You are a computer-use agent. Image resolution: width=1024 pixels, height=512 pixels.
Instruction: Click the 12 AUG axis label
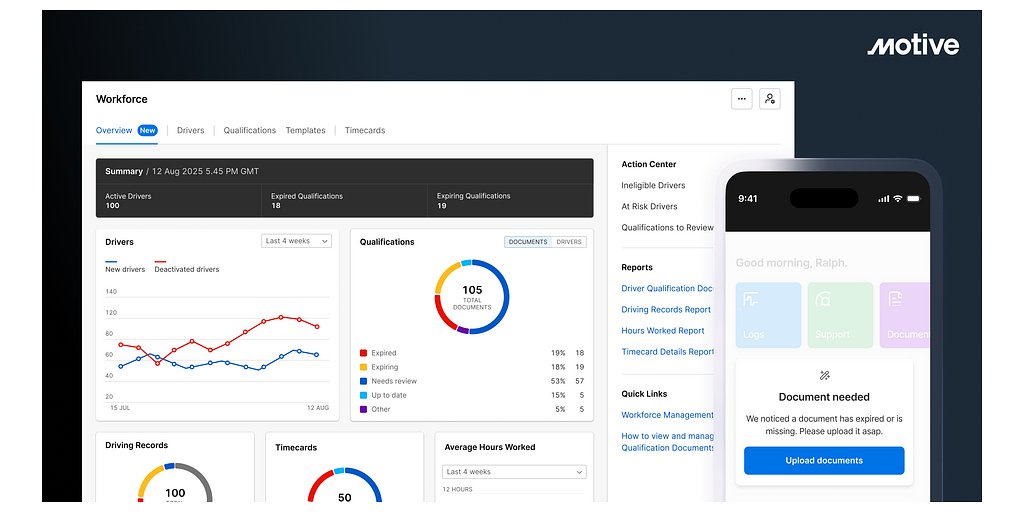tap(318, 408)
